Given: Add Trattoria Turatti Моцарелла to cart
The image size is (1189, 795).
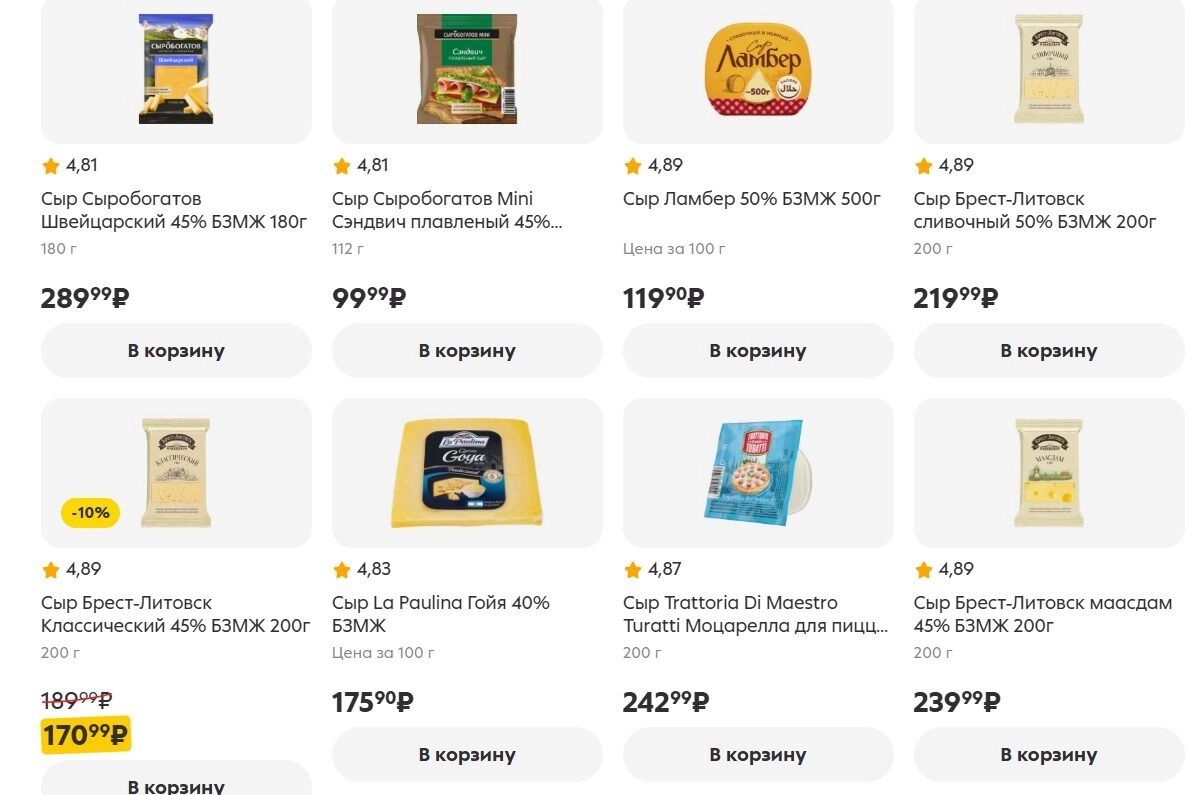Looking at the screenshot, I should (758, 755).
